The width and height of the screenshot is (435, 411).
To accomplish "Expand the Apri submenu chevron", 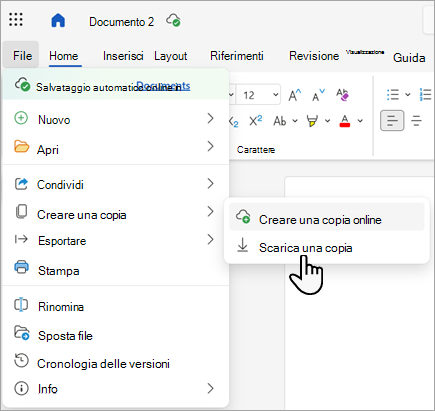I will click(x=210, y=146).
